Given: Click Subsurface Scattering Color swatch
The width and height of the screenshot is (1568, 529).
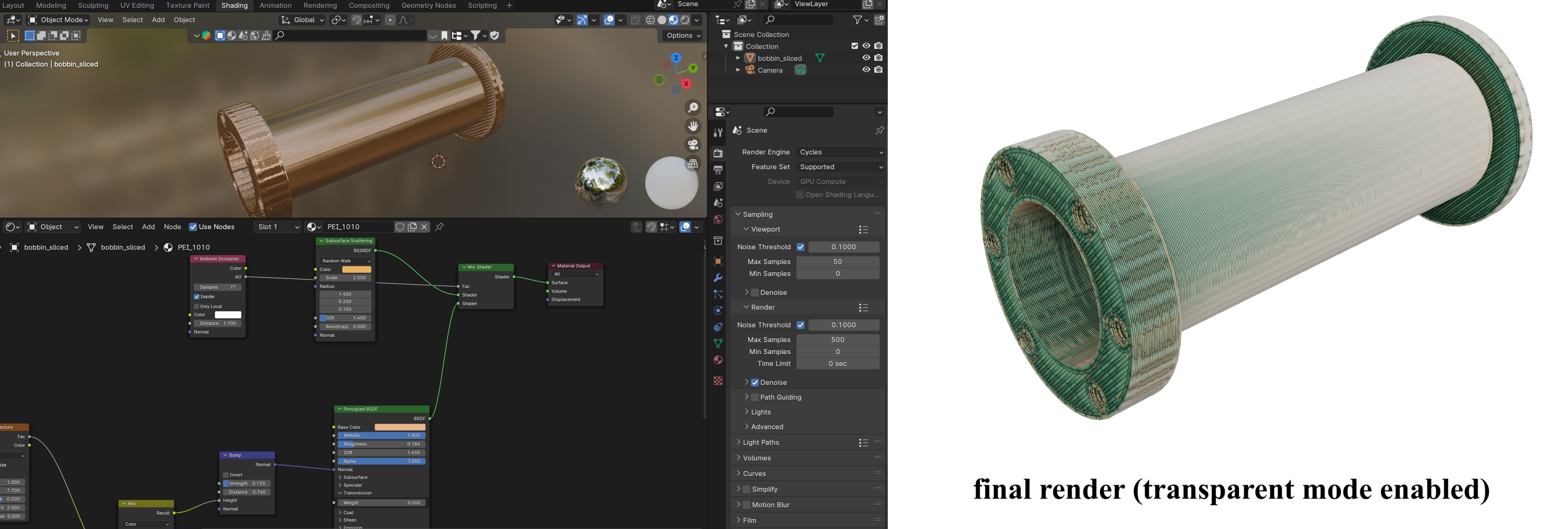Looking at the screenshot, I should coord(356,269).
